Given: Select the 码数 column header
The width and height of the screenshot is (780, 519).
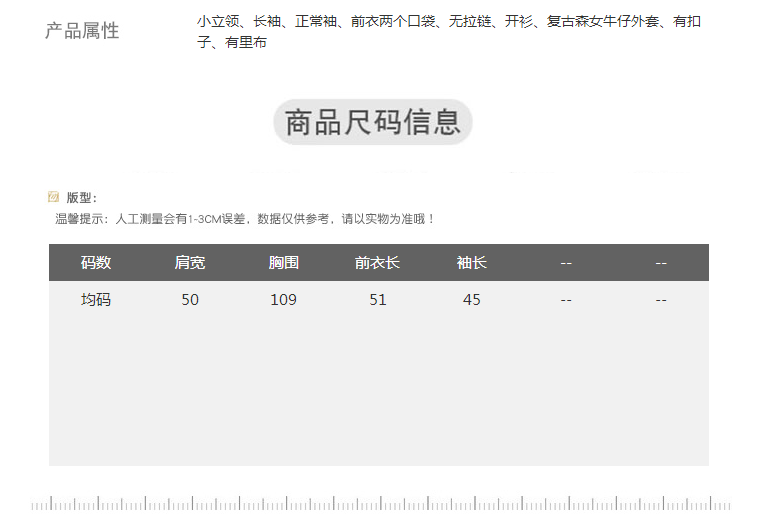Looking at the screenshot, I should (96, 263).
